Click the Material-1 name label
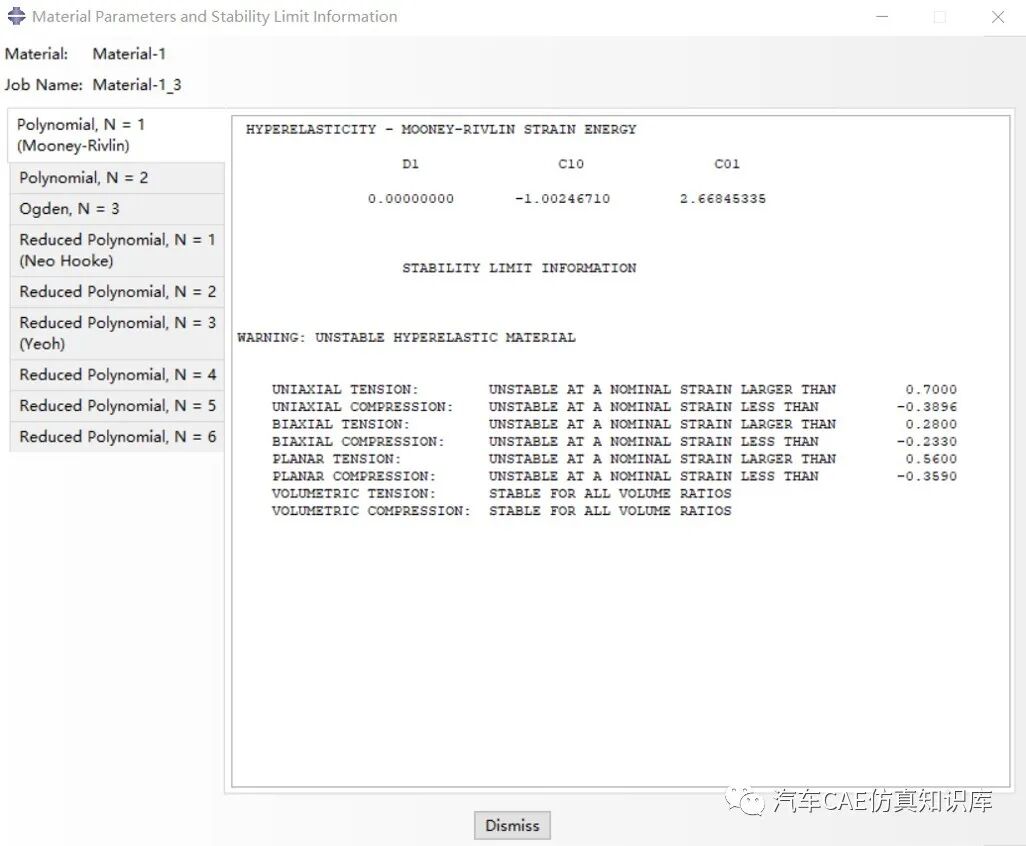The height and width of the screenshot is (846, 1026). [x=128, y=54]
